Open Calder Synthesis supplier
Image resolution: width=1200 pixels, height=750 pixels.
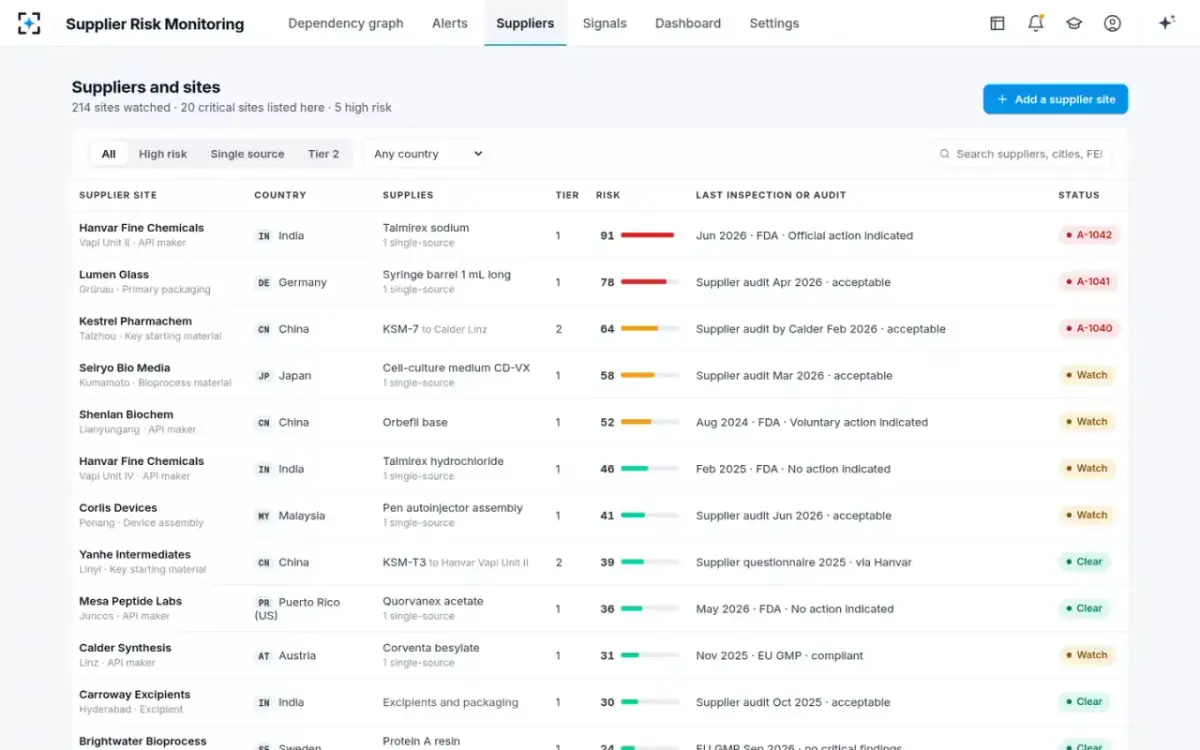tap(125, 648)
